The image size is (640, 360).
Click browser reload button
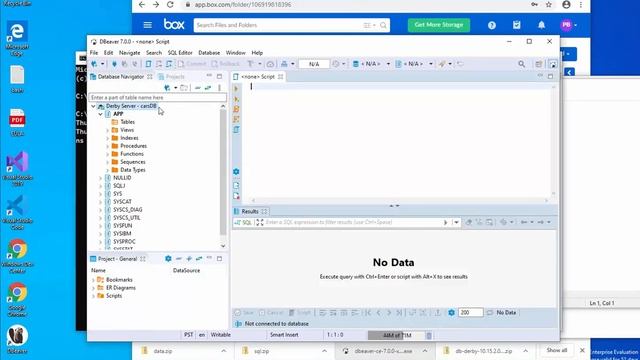[170, 4]
